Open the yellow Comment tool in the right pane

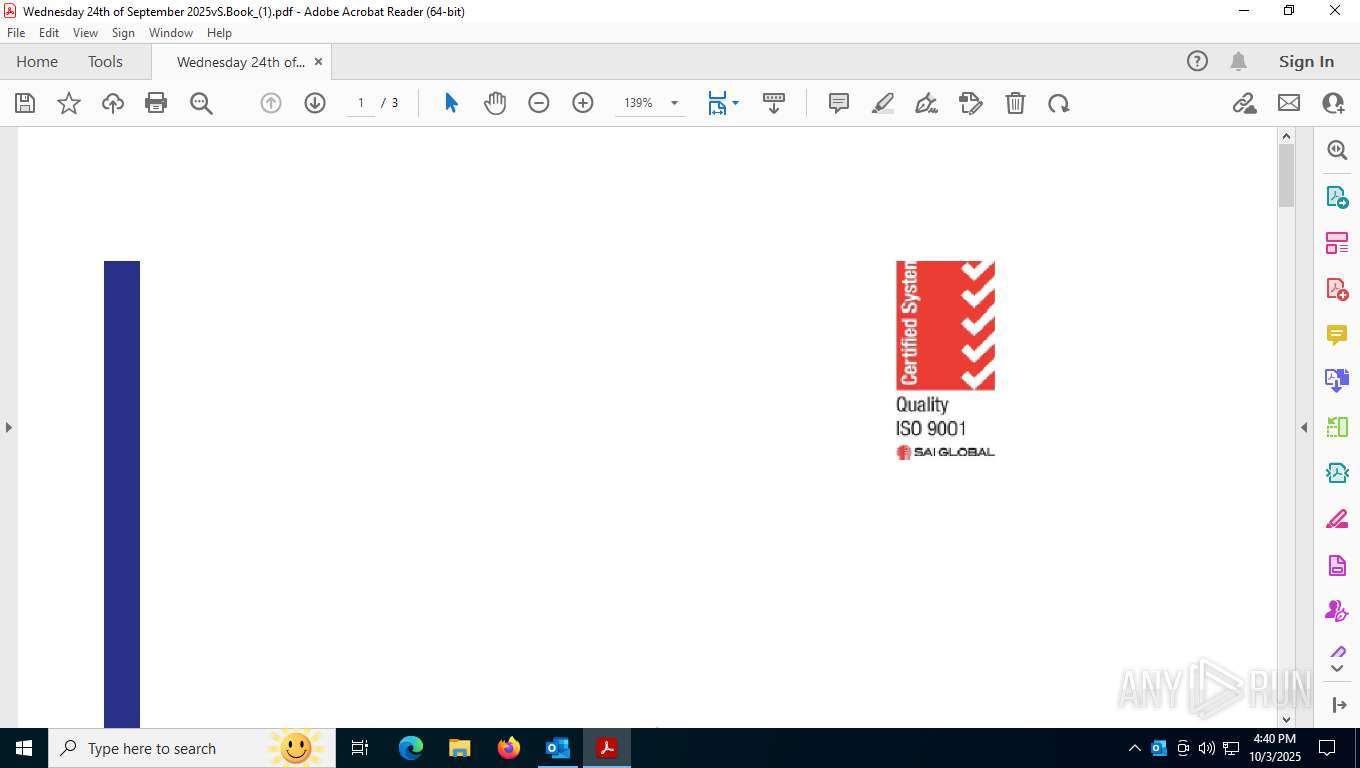coord(1337,335)
